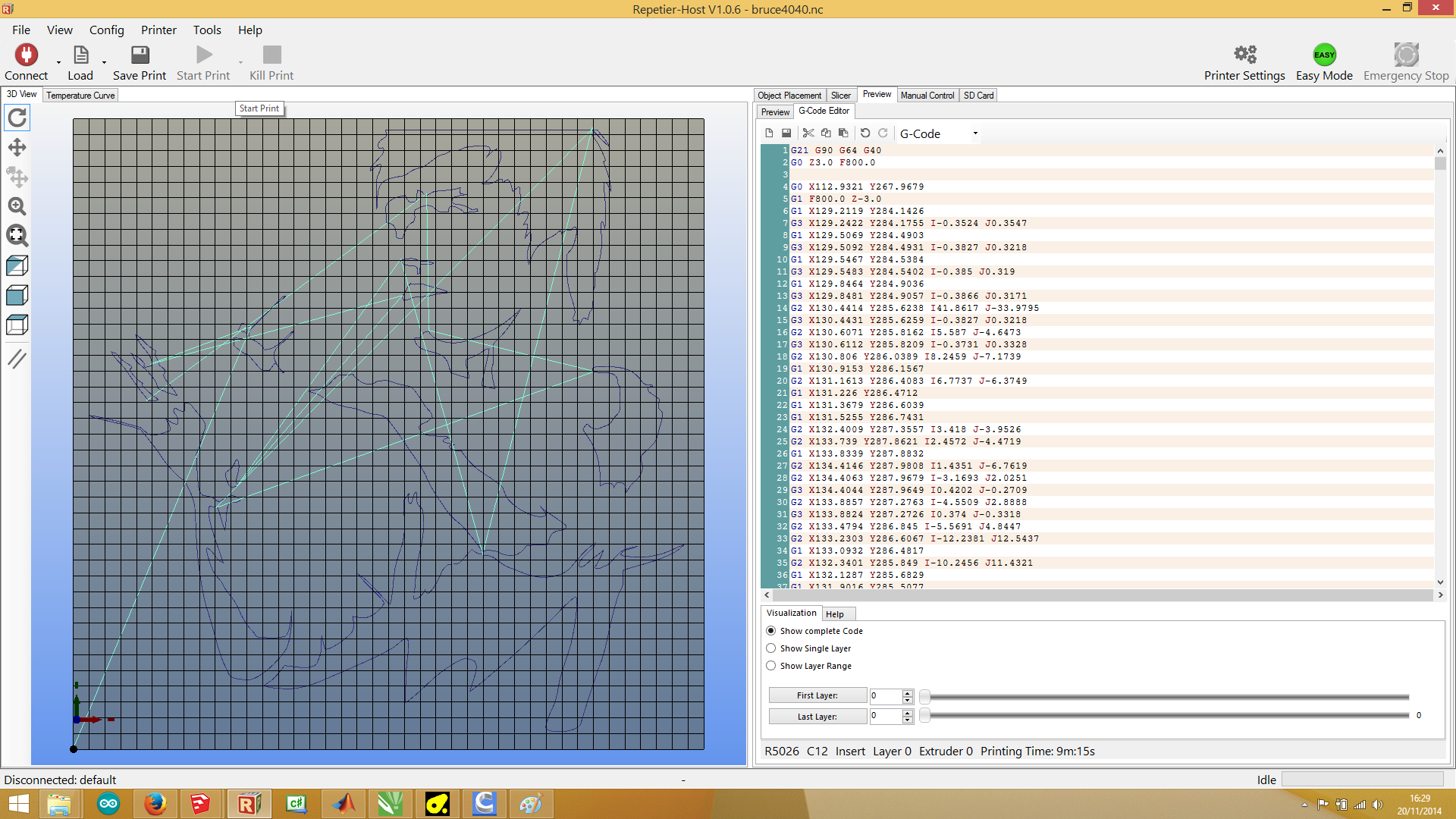1456x819 pixels.
Task: Decrease Last Layer spinner value
Action: click(907, 720)
